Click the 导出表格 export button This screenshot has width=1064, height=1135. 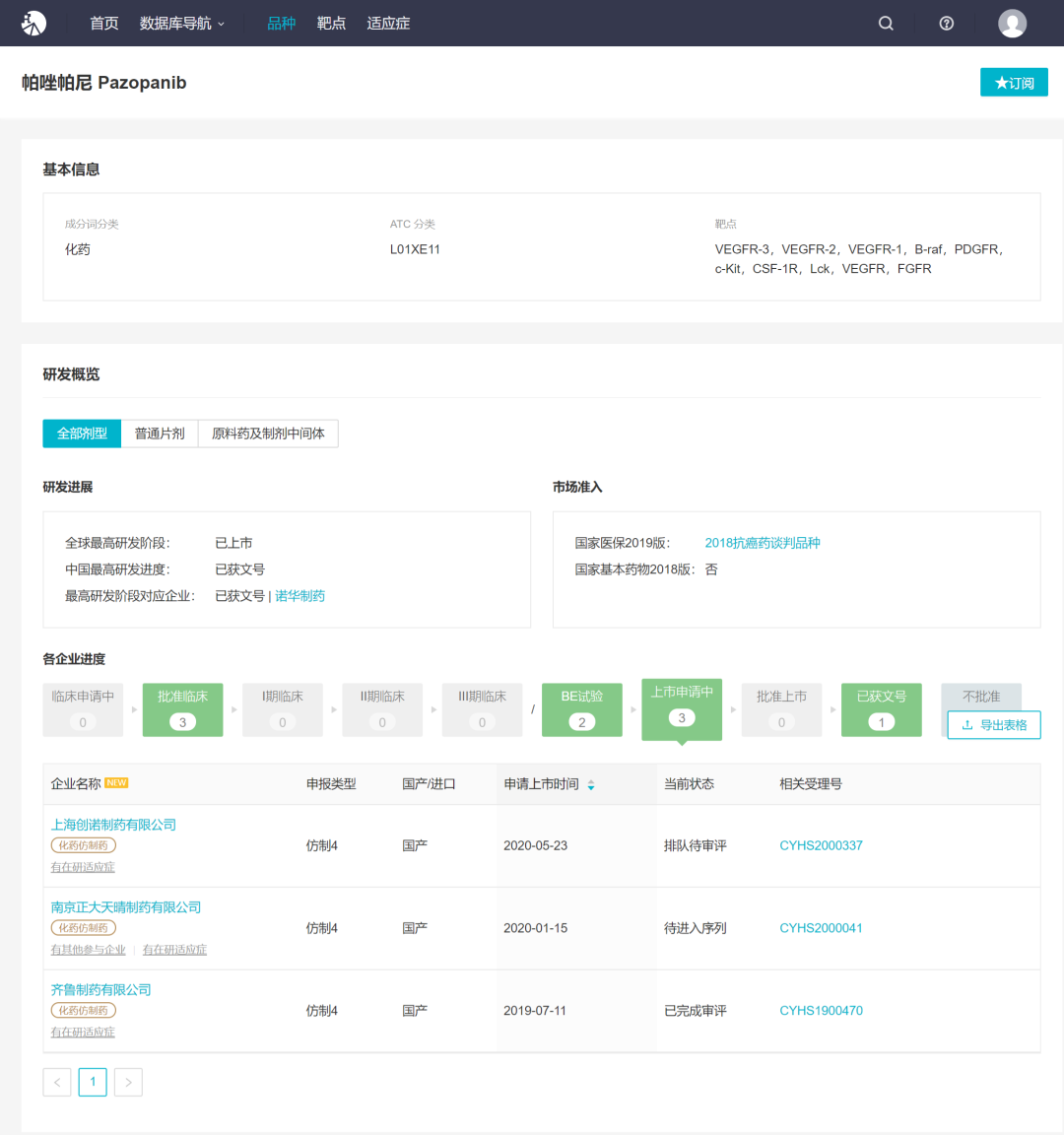tap(994, 724)
